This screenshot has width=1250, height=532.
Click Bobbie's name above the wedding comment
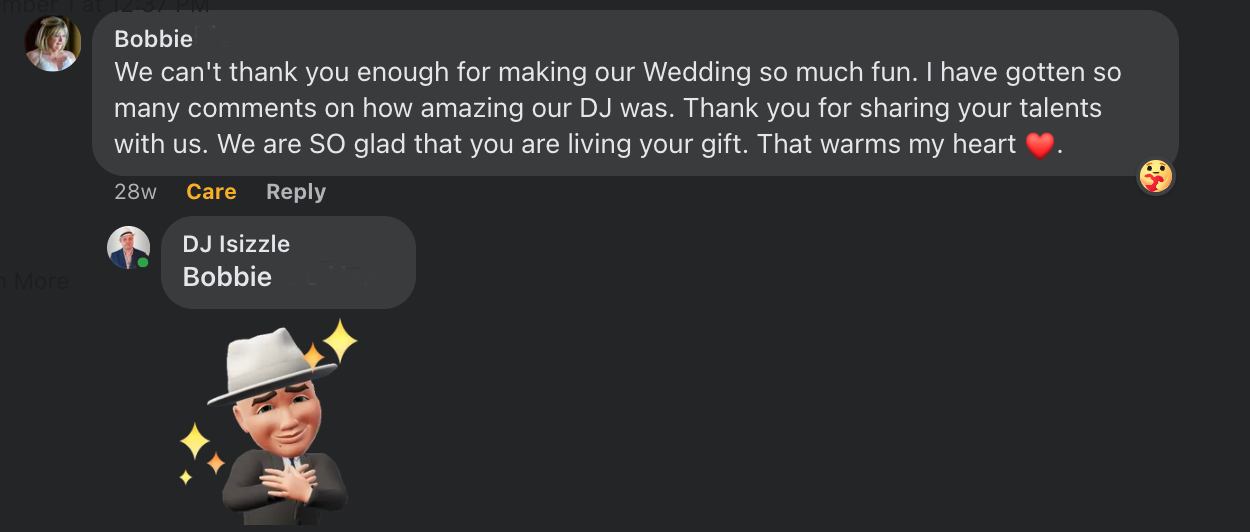coord(153,39)
